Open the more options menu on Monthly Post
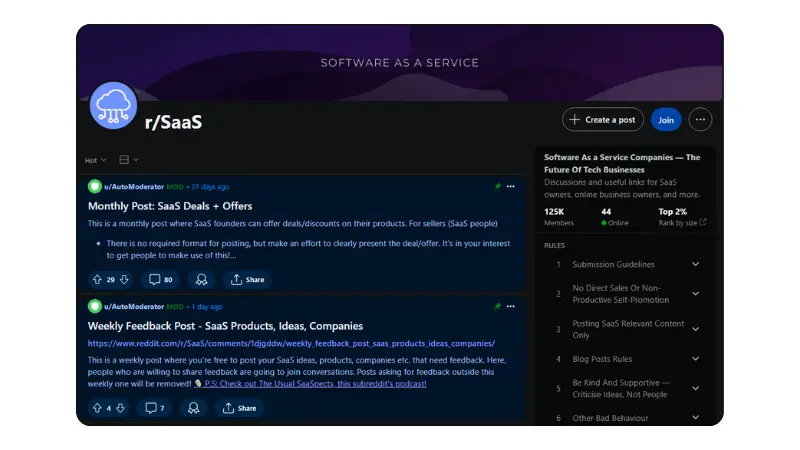Viewport: 800px width, 450px height. 511,187
